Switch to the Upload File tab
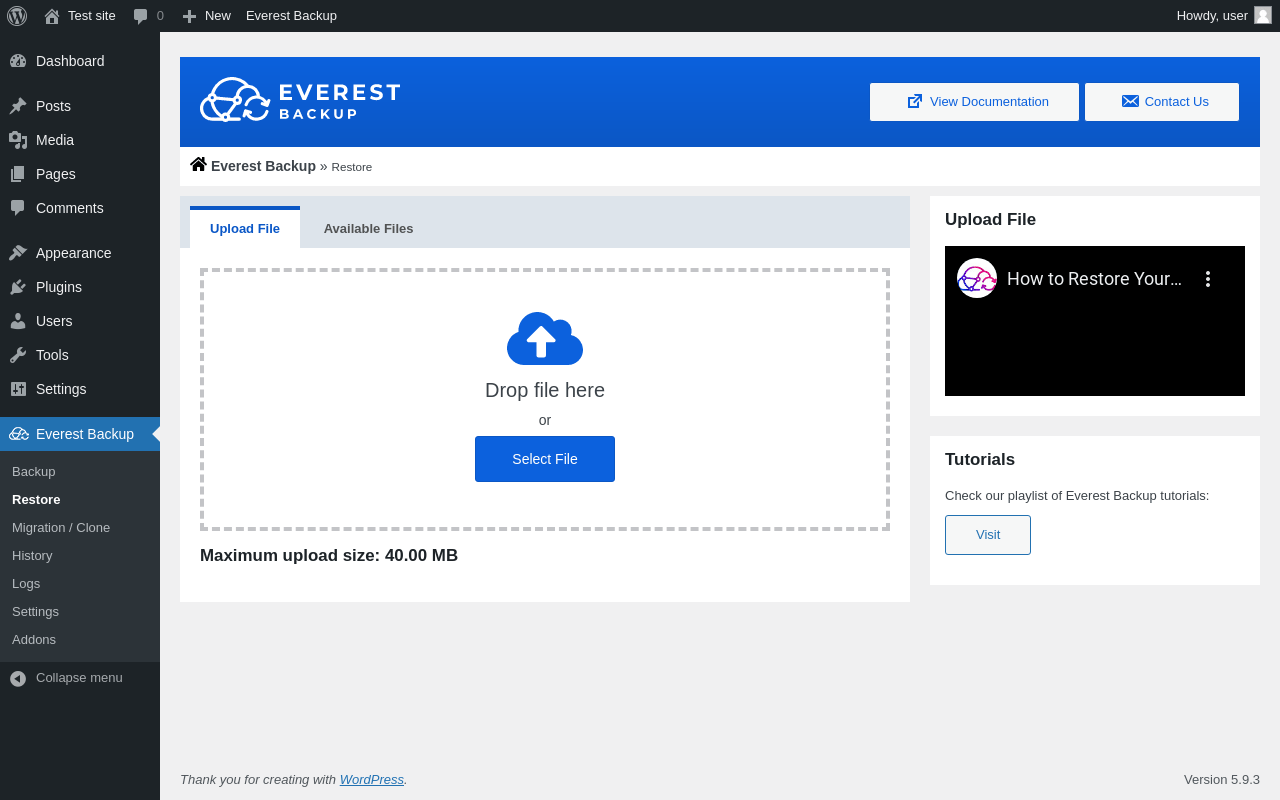The height and width of the screenshot is (800, 1280). pyautogui.click(x=245, y=228)
